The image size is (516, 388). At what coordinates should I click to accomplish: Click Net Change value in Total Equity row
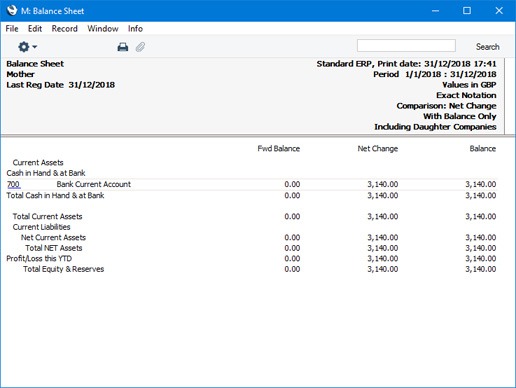pos(383,269)
